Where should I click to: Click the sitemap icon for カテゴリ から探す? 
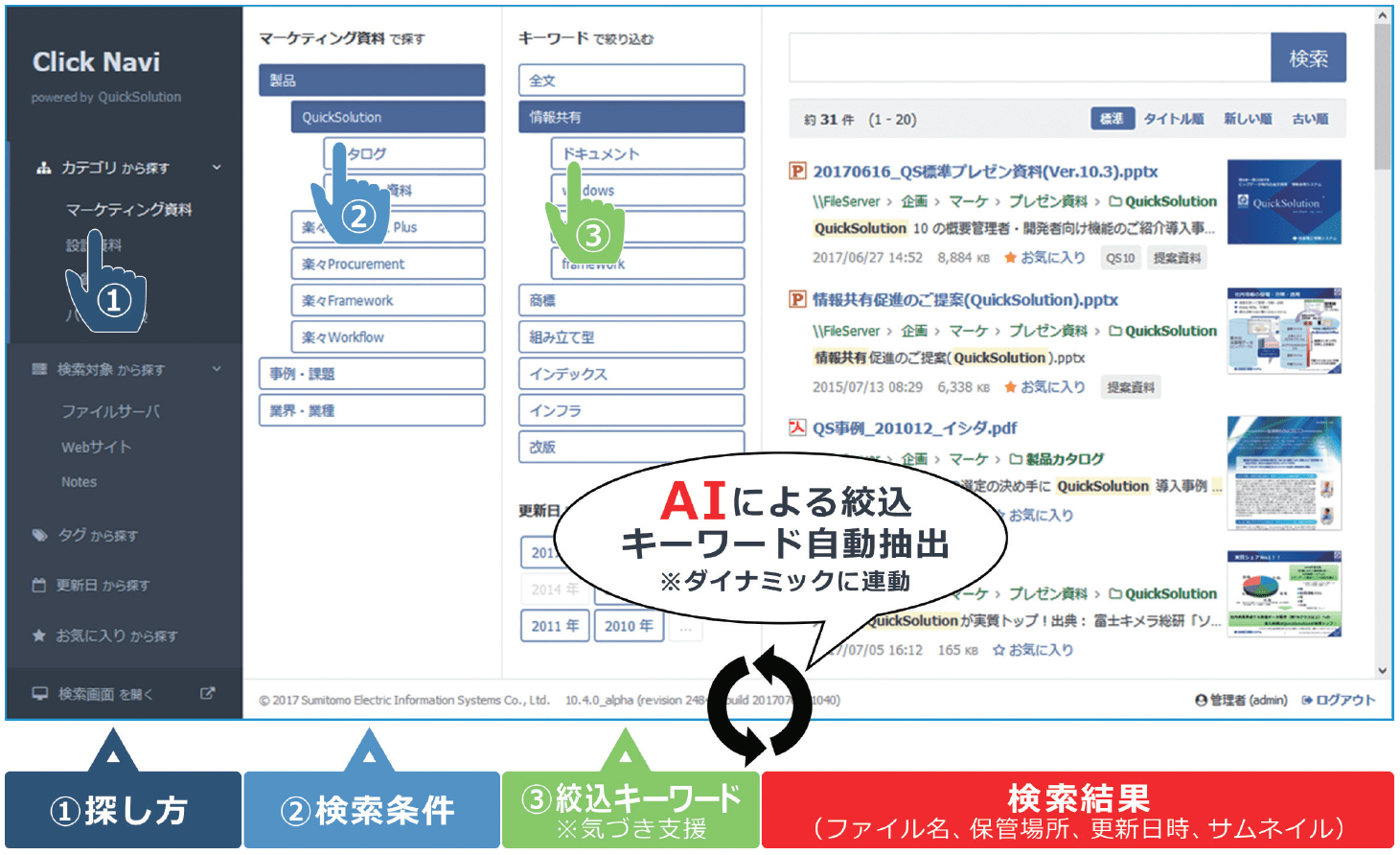click(x=43, y=168)
